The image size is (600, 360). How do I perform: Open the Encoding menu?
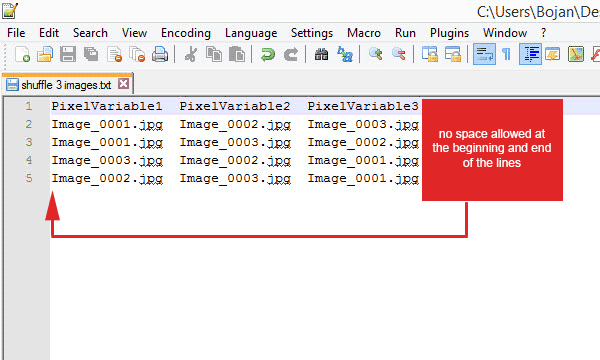tap(186, 33)
